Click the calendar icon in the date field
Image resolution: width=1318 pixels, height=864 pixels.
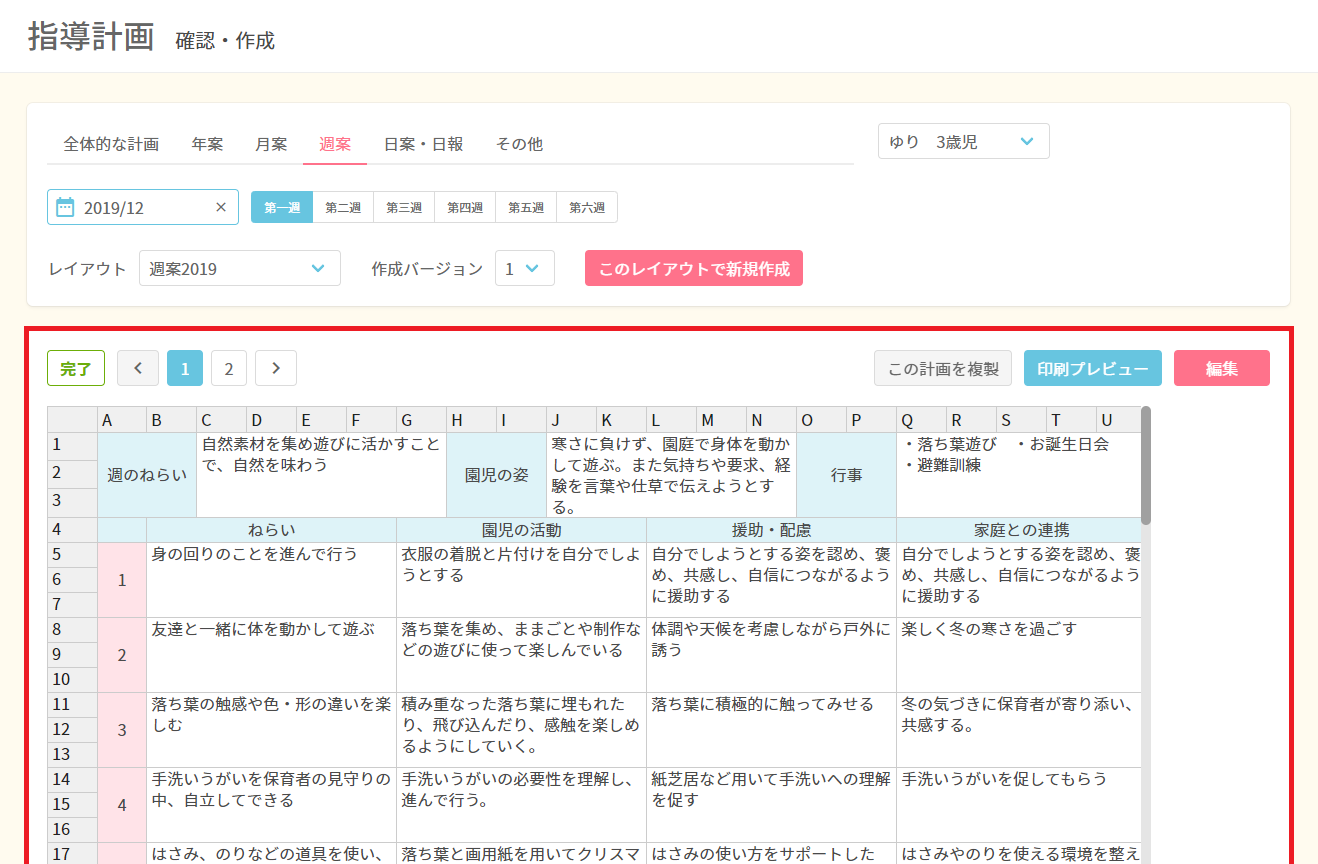(65, 207)
